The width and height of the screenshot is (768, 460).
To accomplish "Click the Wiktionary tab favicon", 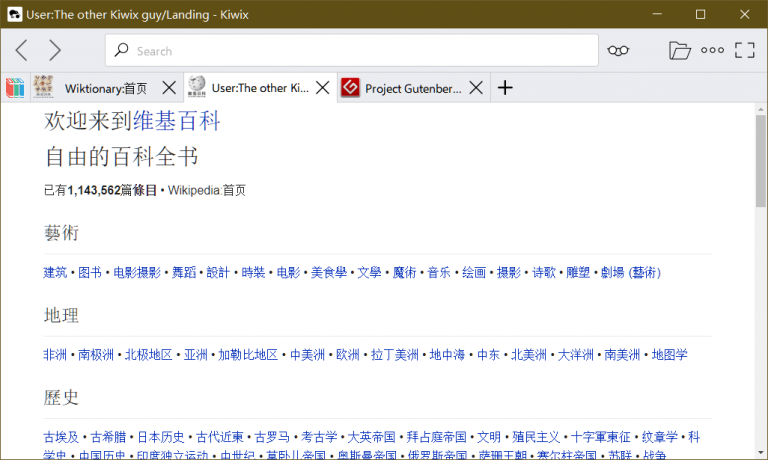I will click(44, 87).
